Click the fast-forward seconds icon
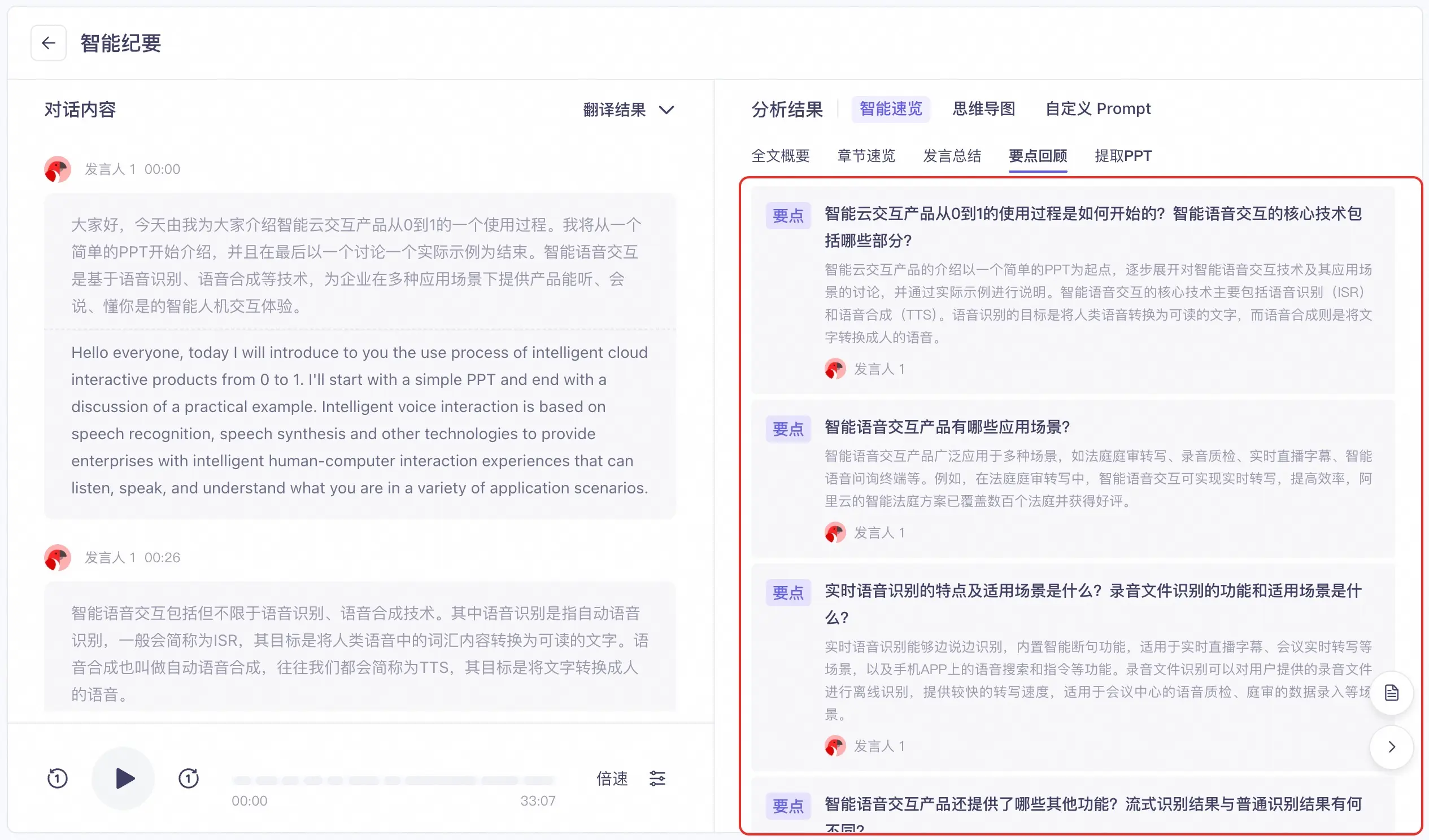Image resolution: width=1429 pixels, height=840 pixels. [x=189, y=779]
